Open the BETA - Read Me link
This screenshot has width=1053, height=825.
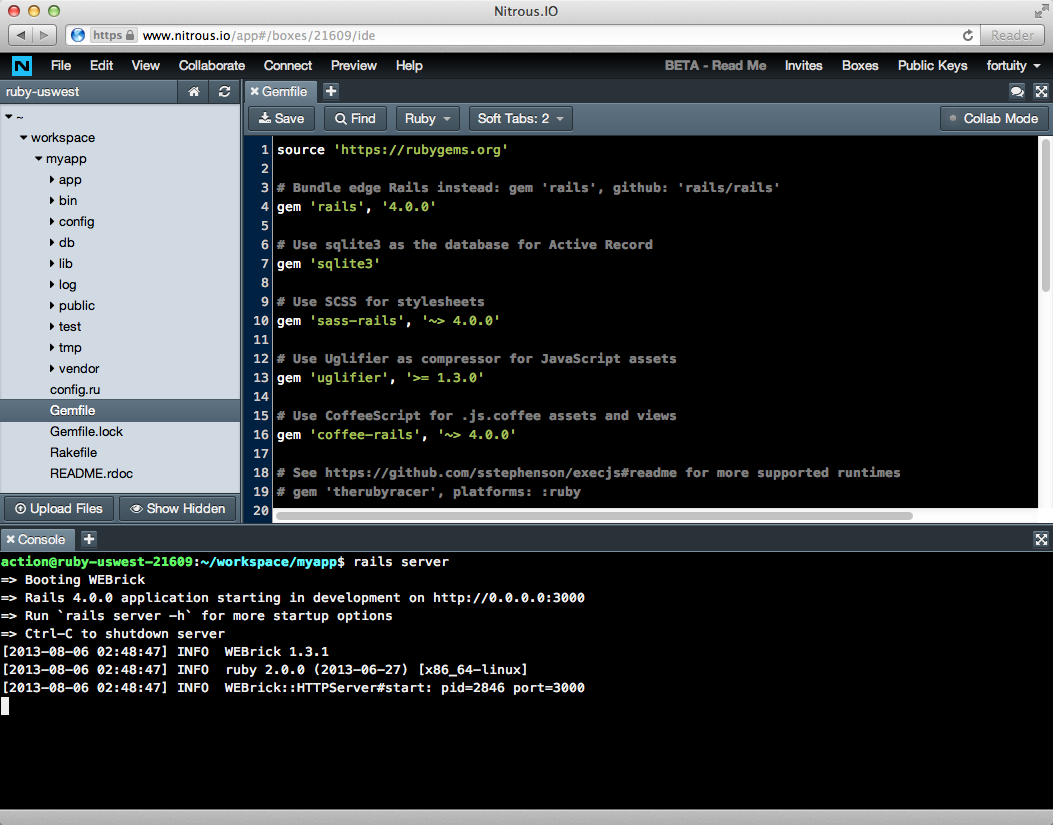(715, 65)
